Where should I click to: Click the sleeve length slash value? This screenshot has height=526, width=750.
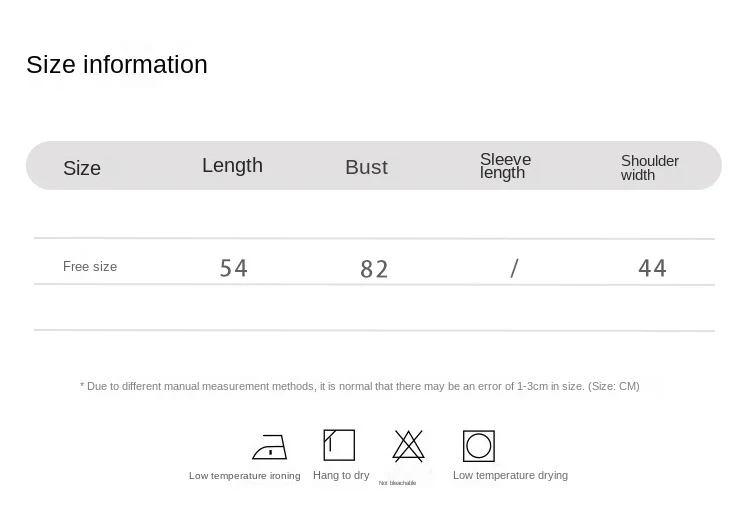pos(514,268)
